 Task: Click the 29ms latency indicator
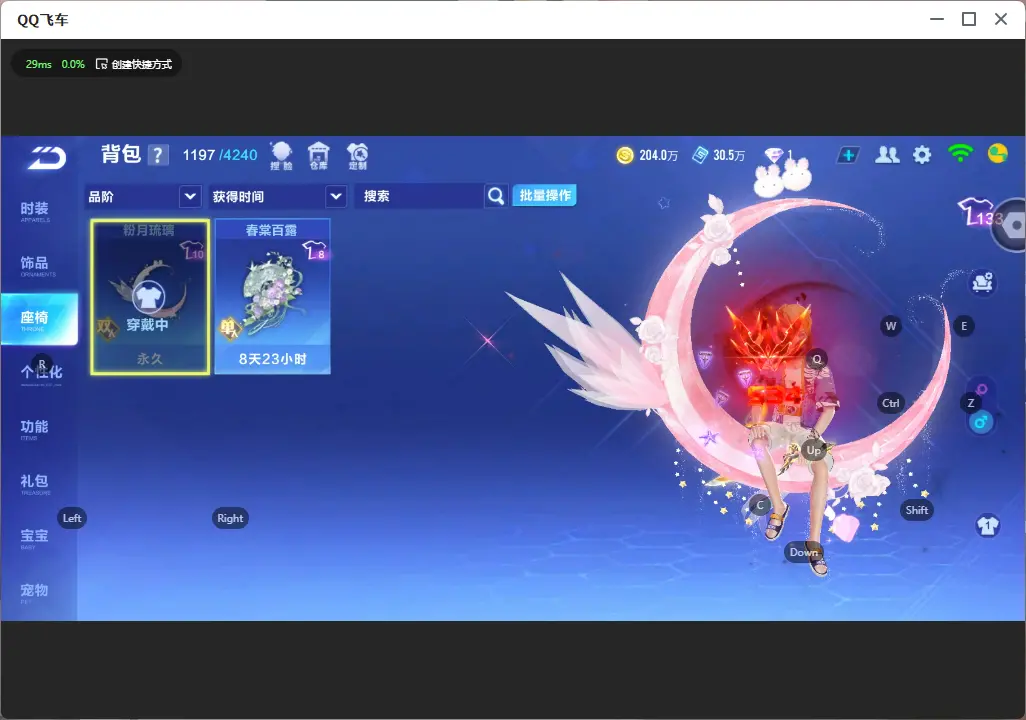point(39,64)
